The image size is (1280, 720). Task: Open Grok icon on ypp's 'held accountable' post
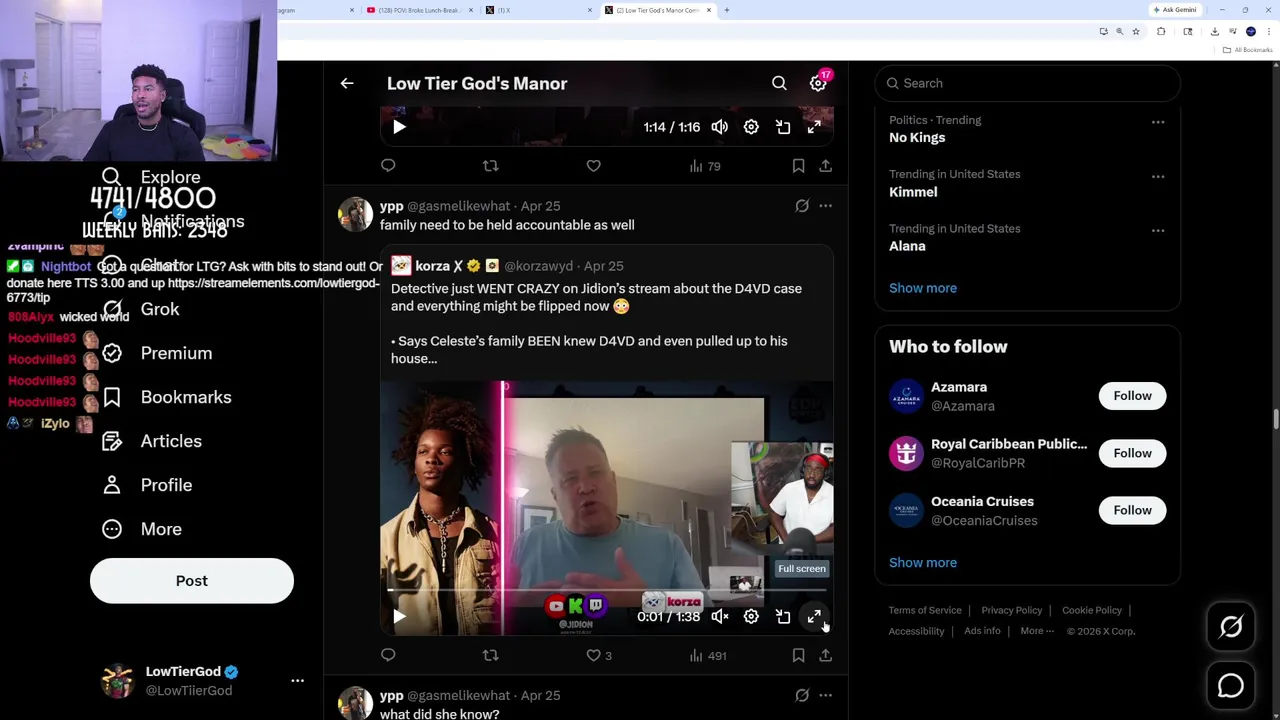[x=802, y=206]
